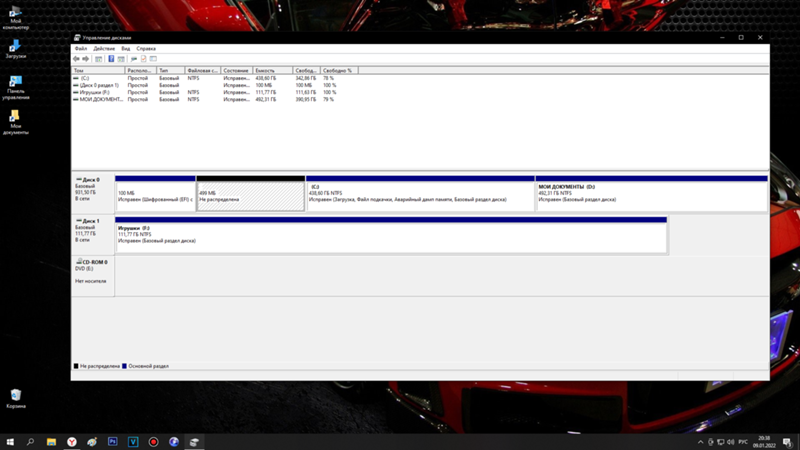Open the notification center icon
Viewport: 800px width, 450px height.
(x=788, y=442)
